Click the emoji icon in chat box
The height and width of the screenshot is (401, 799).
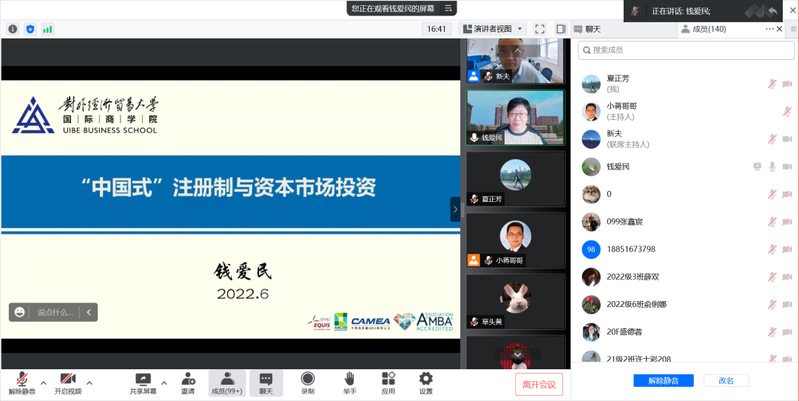click(19, 312)
